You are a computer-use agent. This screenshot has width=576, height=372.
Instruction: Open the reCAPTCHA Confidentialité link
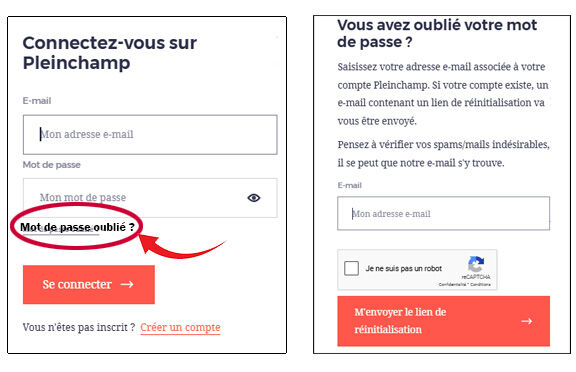452,285
